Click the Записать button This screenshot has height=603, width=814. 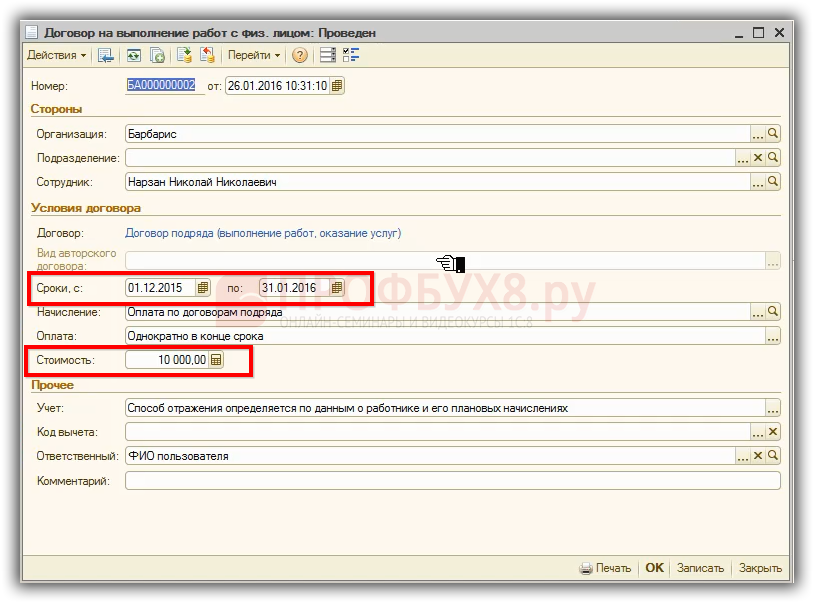700,568
